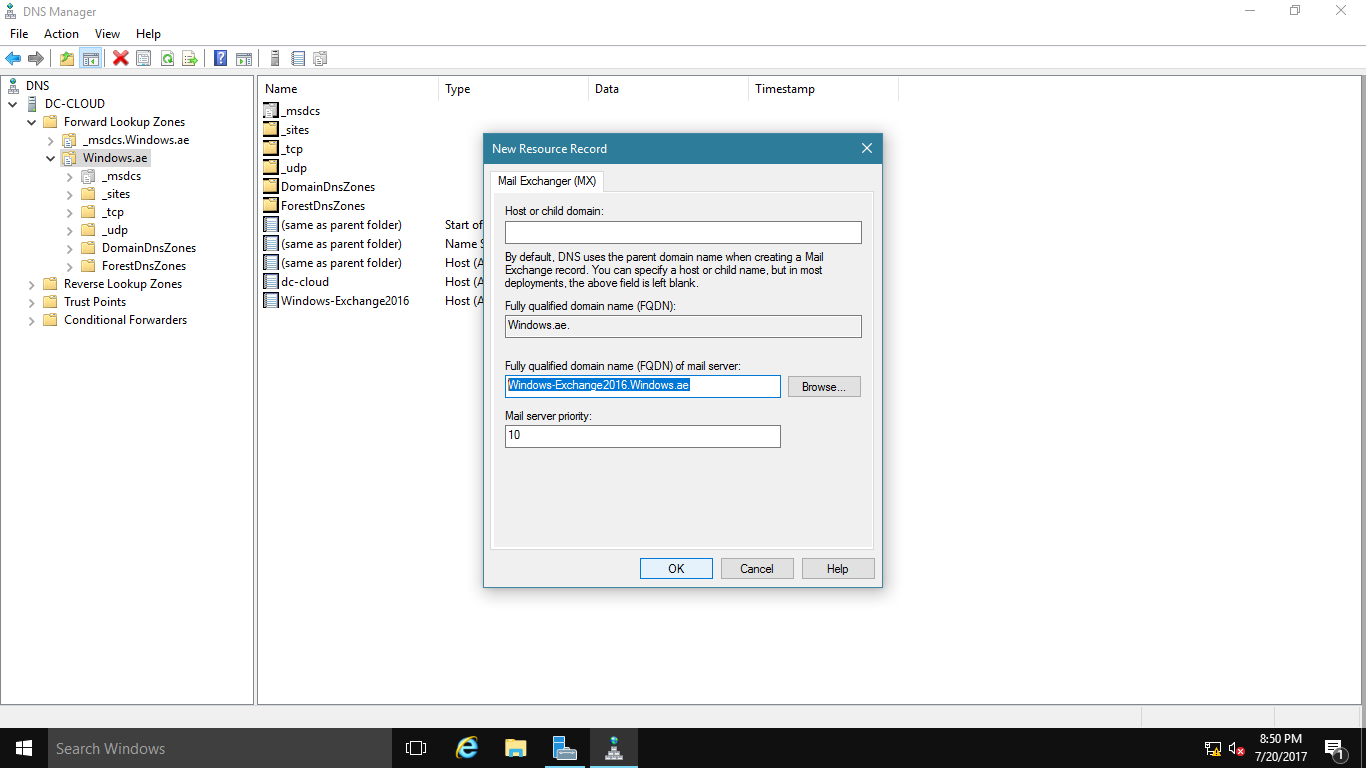Sort list by the Timestamp column header
This screenshot has width=1366, height=768.
(x=823, y=89)
